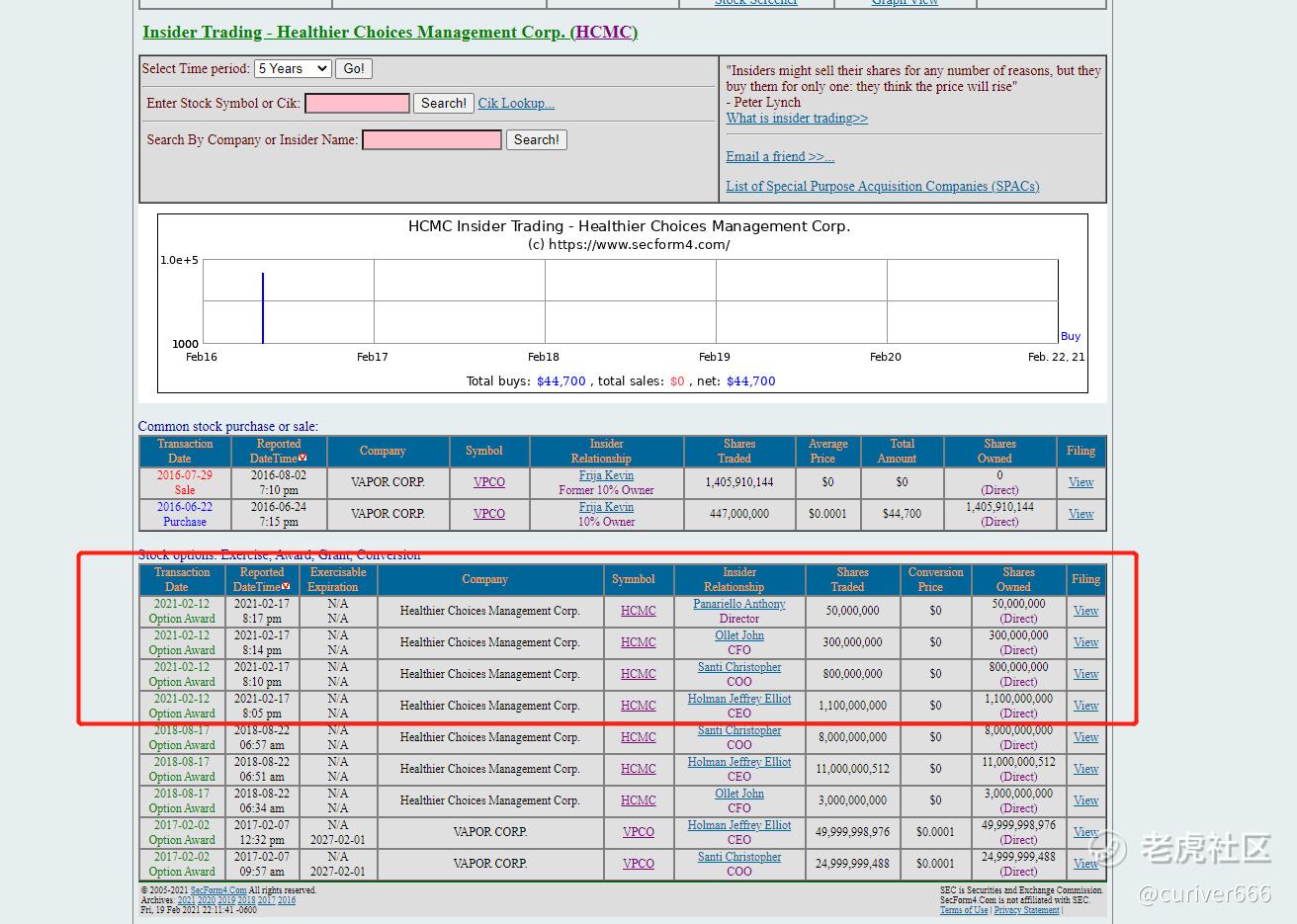
Task: Click the Insider Relationship header in the common stock table
Action: [x=606, y=451]
